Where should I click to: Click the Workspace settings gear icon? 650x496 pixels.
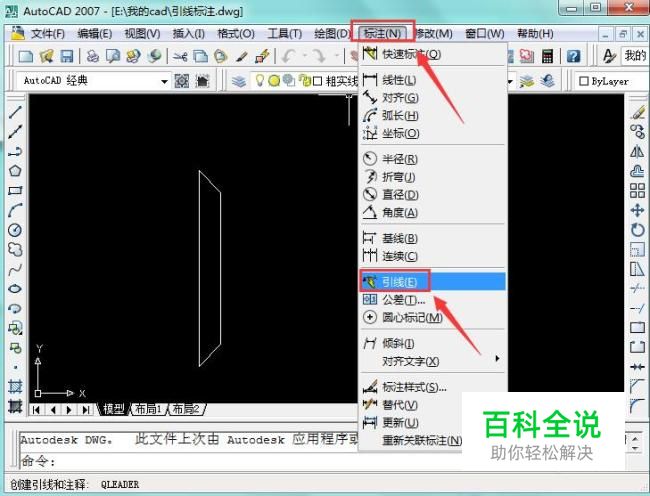(182, 81)
